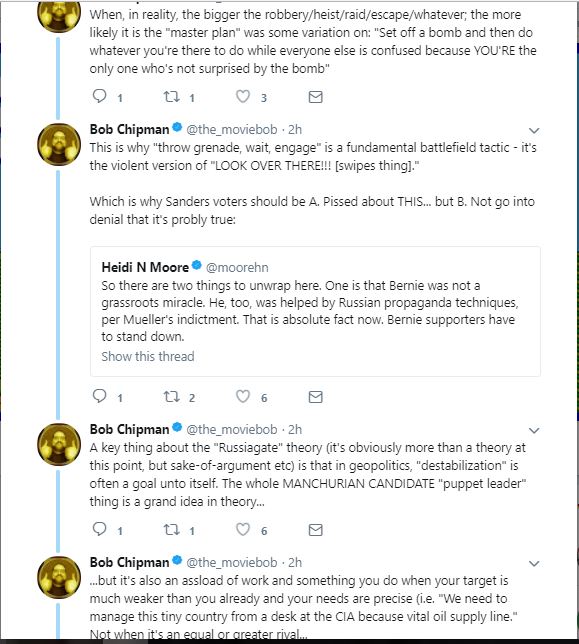Screen dimensions: 579x644
Task: Reply to the bomb master plan tweet
Action: 99,97
